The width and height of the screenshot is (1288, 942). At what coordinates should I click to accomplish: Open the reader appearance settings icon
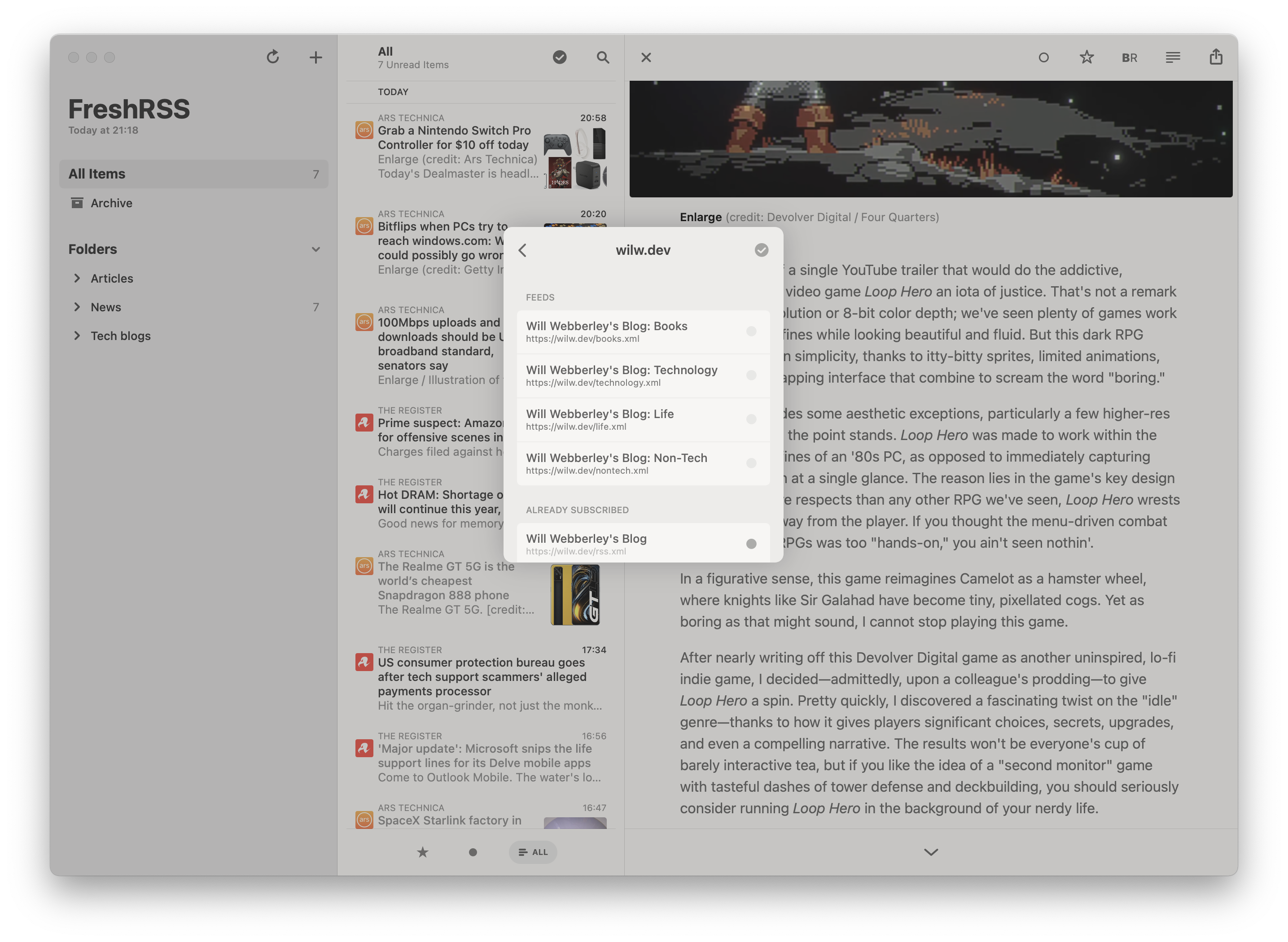(x=1173, y=57)
